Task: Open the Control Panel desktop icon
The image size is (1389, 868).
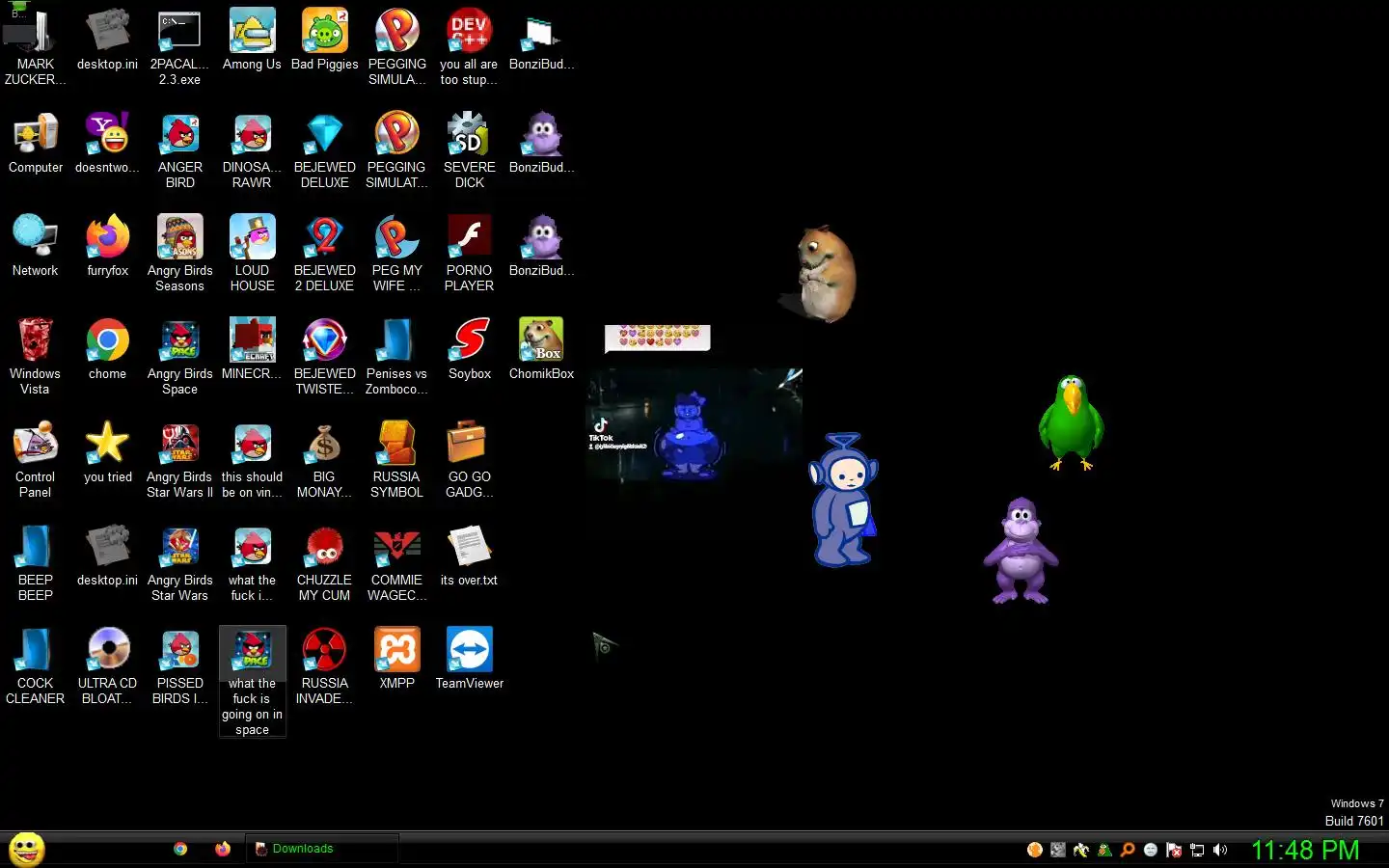Action: click(36, 460)
